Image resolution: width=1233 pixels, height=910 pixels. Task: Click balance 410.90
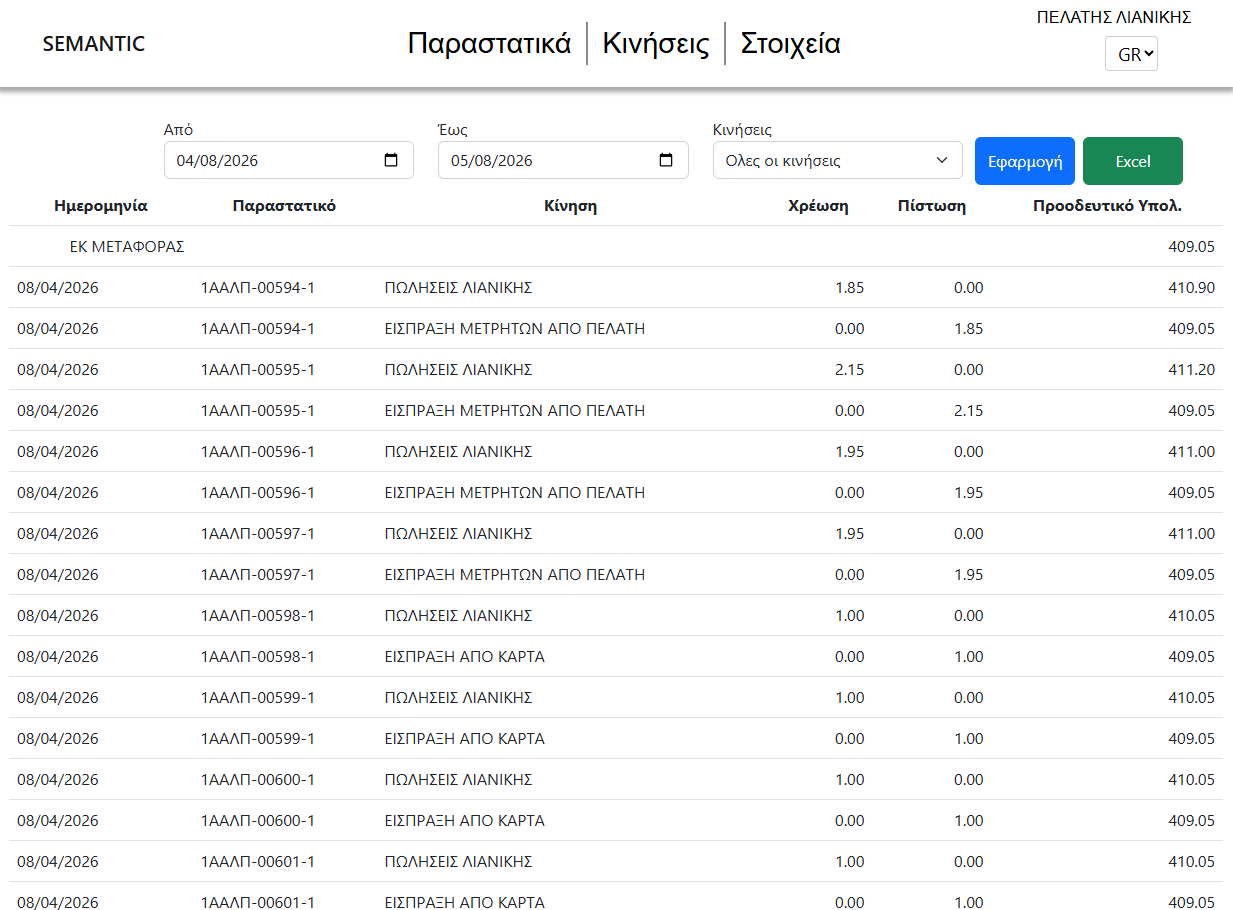click(x=1192, y=287)
